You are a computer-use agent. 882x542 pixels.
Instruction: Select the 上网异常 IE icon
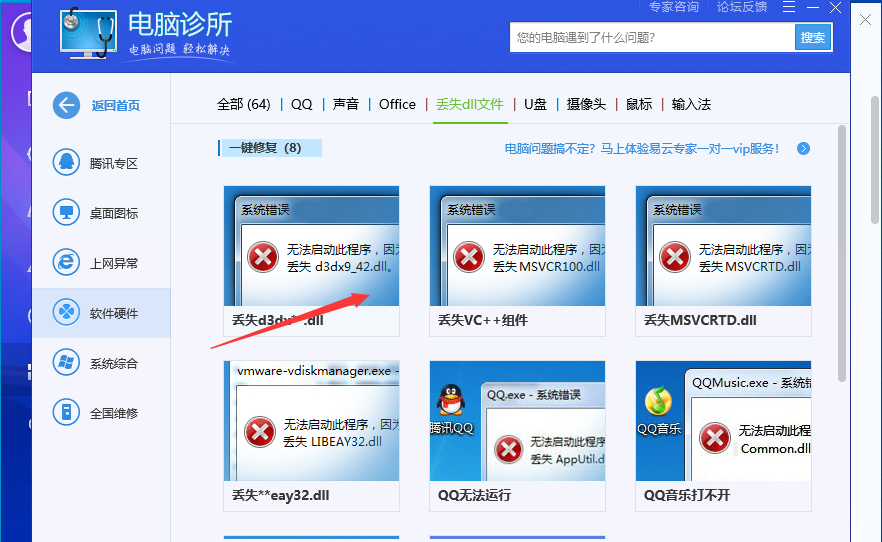tap(66, 263)
